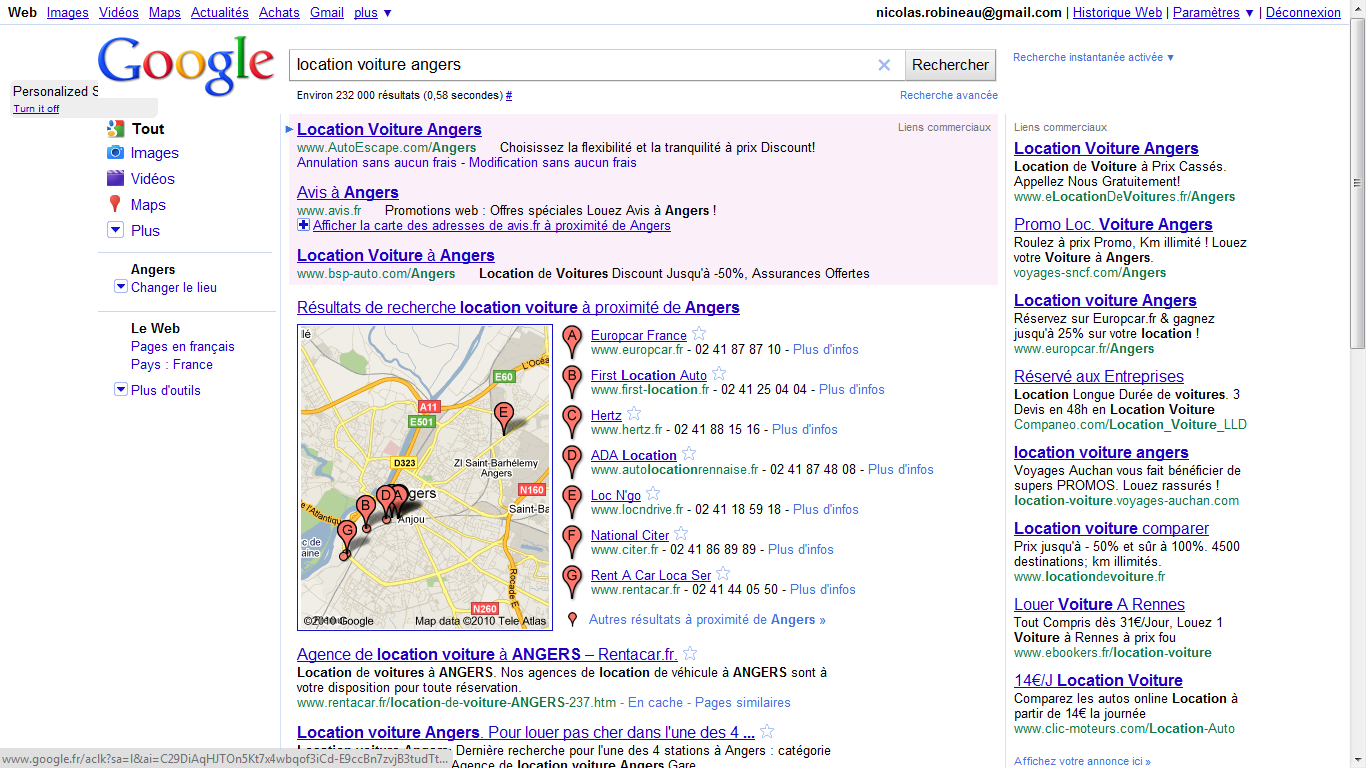Open Gmail from the top navigation bar
The width and height of the screenshot is (1366, 768).
pos(327,13)
